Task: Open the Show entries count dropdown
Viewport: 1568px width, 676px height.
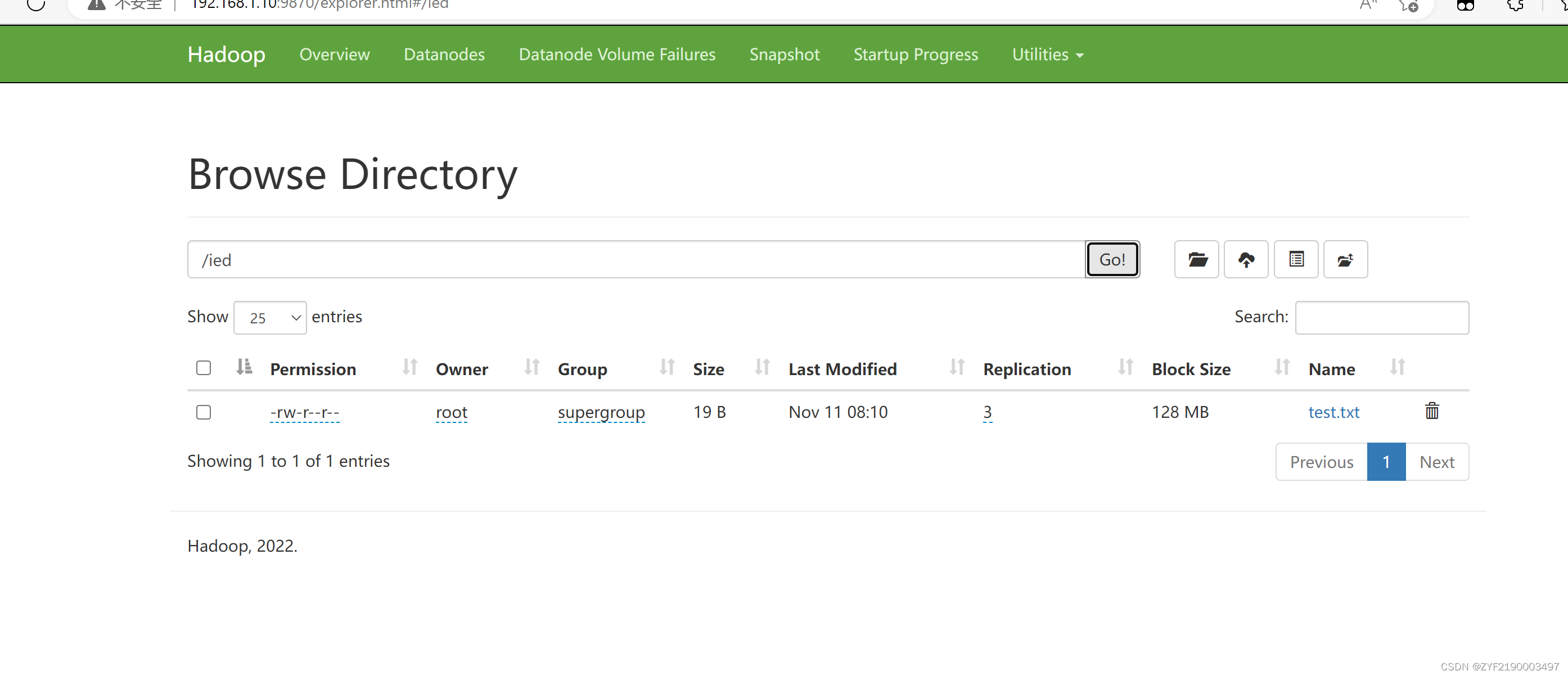Action: [269, 318]
